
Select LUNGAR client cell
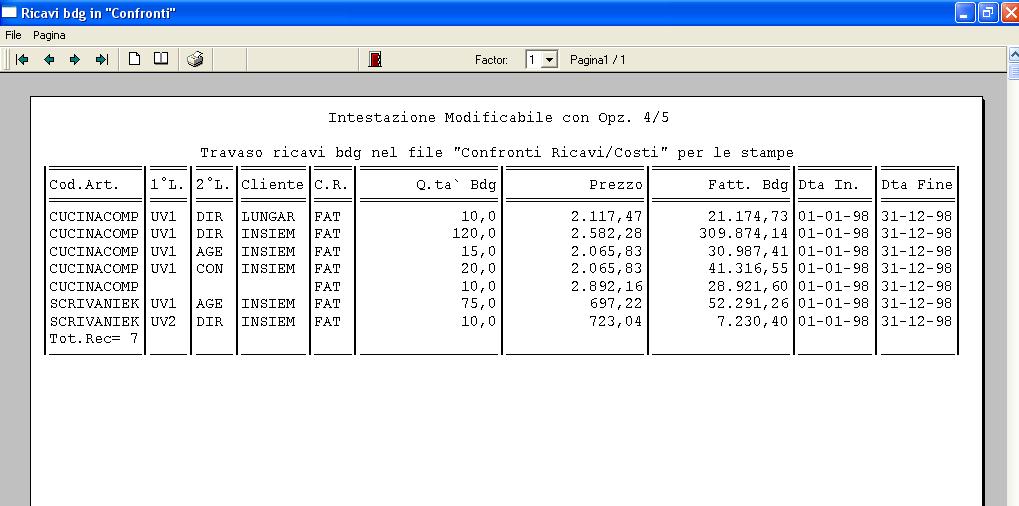[268, 216]
